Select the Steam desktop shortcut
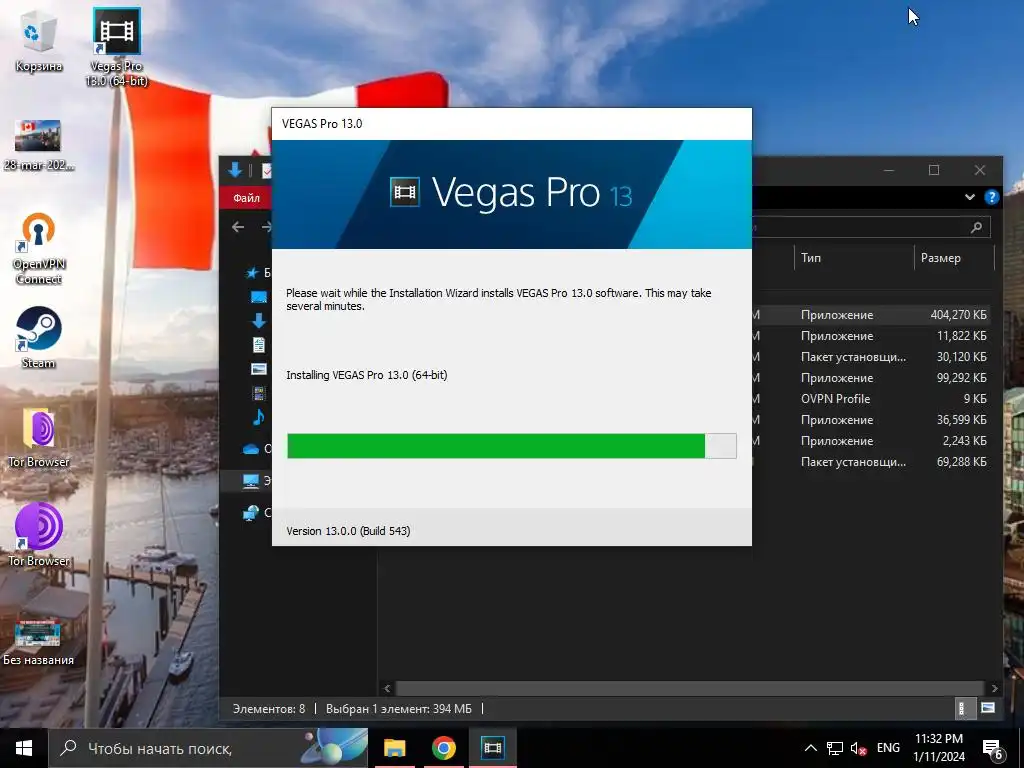The image size is (1024, 768). point(39,338)
